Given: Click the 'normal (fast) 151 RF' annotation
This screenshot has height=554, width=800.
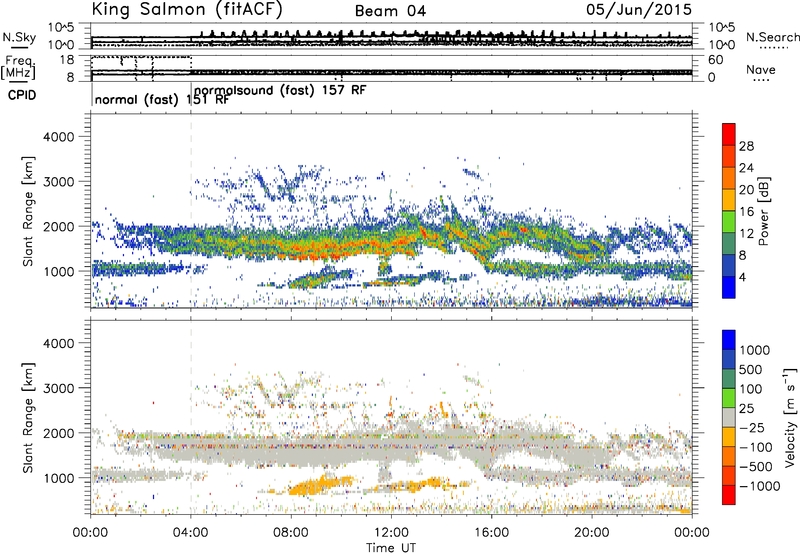Looking at the screenshot, I should (162, 99).
